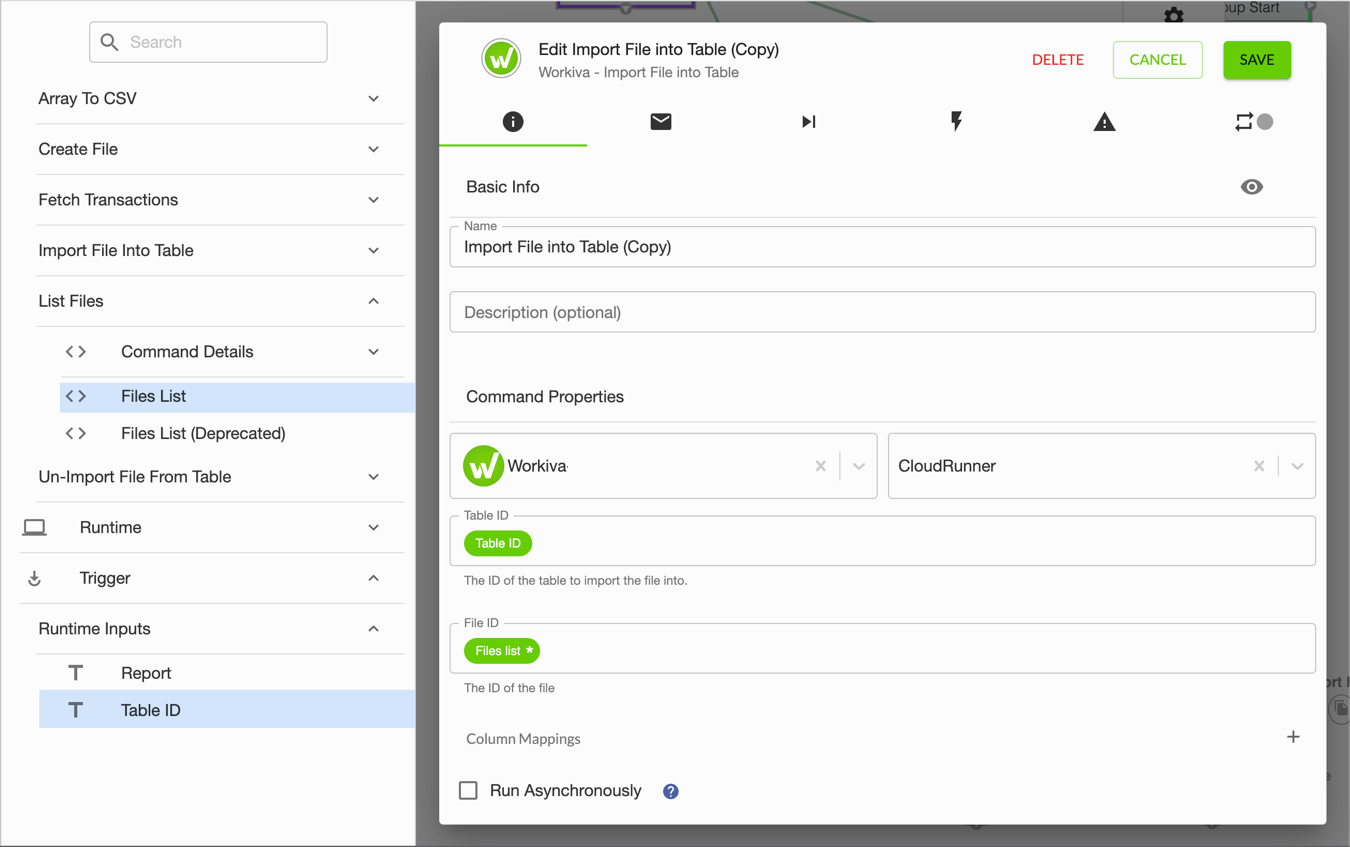Screen dimensions: 1350x847
Task: Click the Table ID input area
Action: click(x=883, y=541)
